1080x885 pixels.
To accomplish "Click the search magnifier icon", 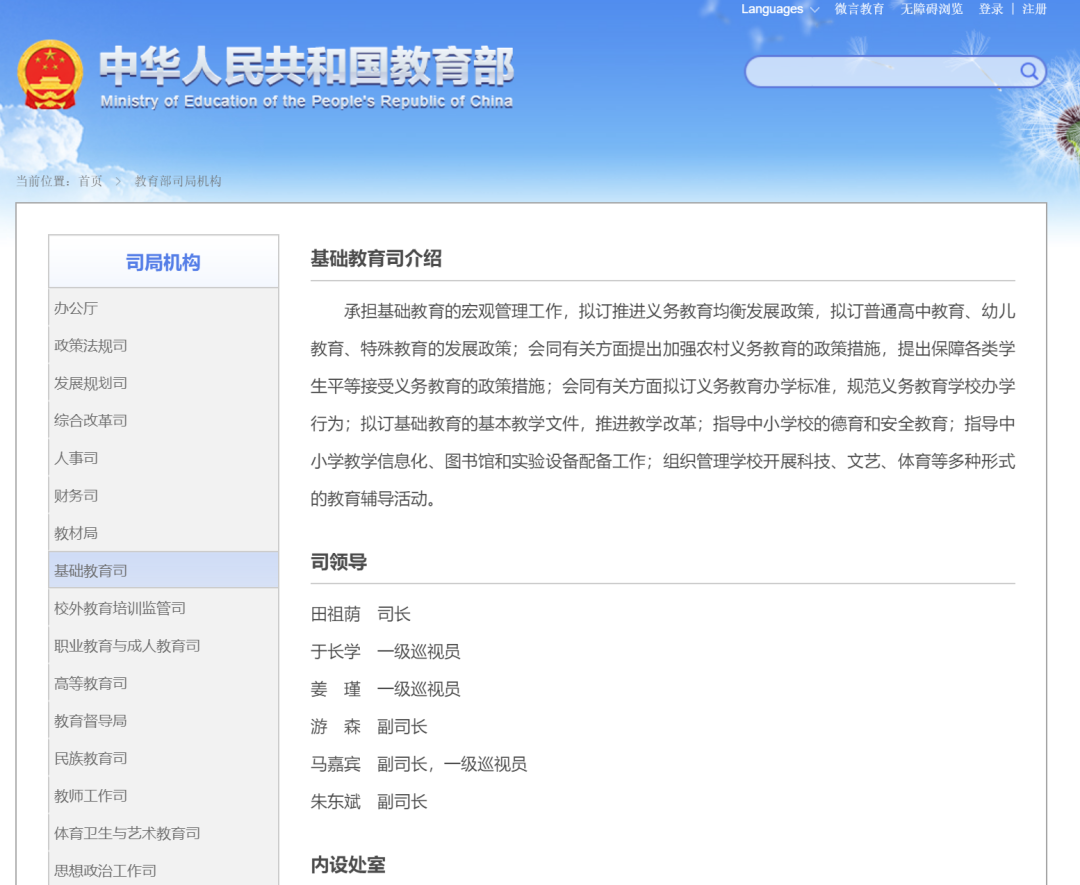I will click(x=1028, y=71).
